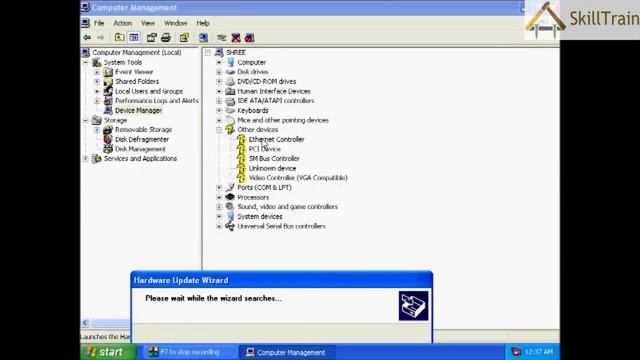Screen dimensions: 640x360
Task: Click the Hardware Update Wizard title bar
Action: [282, 280]
